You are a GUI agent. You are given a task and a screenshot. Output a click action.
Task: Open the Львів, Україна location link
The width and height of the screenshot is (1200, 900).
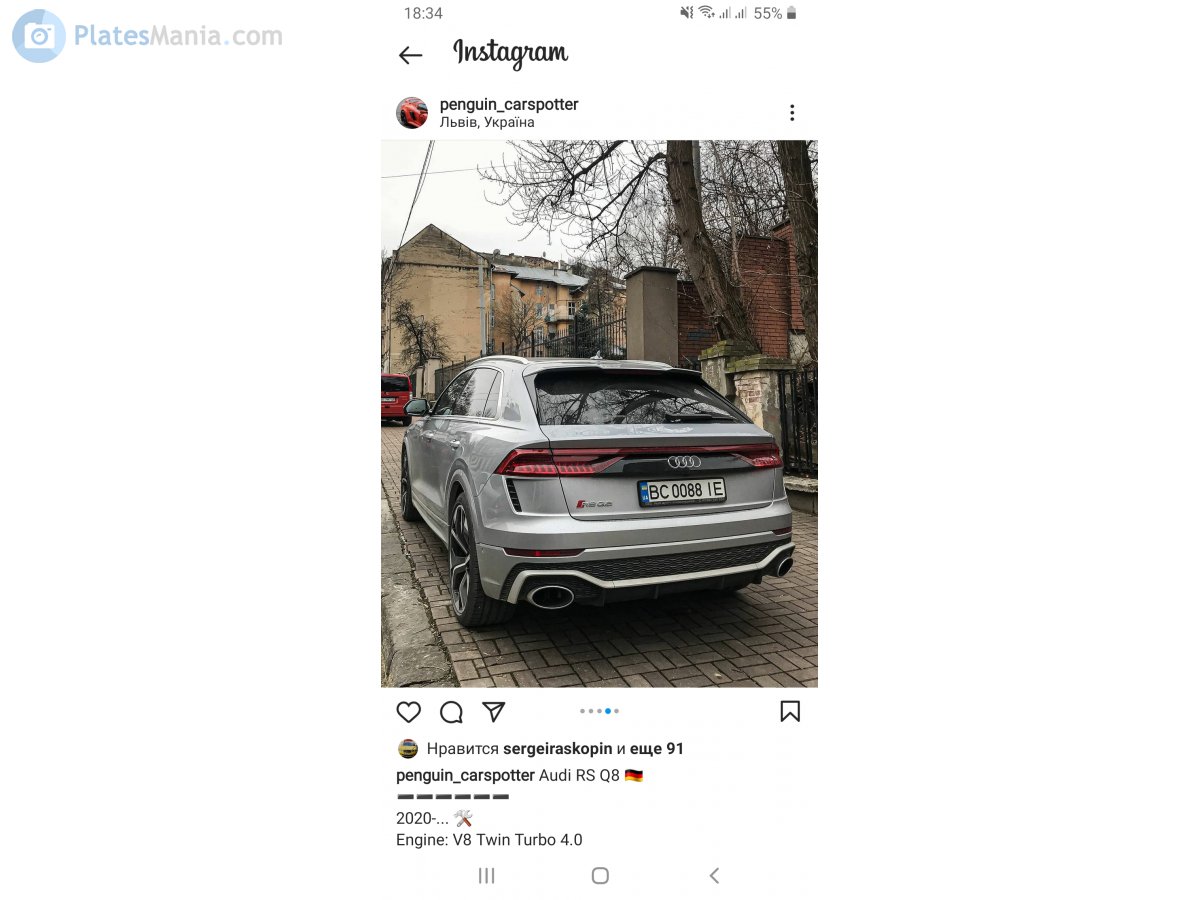click(x=487, y=122)
